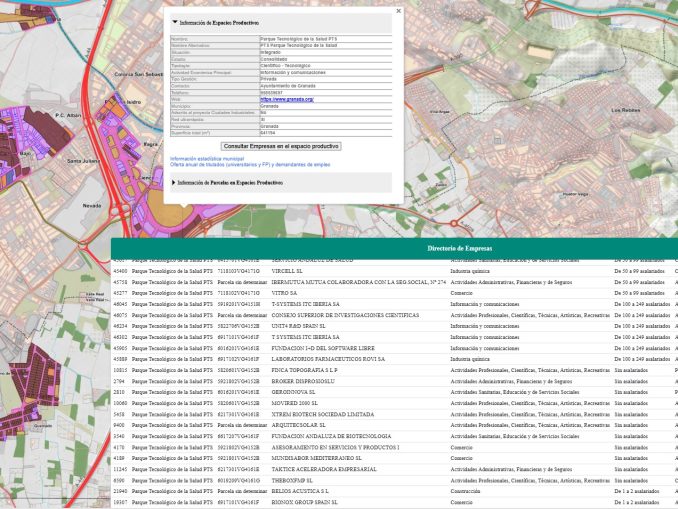678x509 pixels.
Task: Open the www.granada.org web link
Action: pyautogui.click(x=287, y=99)
